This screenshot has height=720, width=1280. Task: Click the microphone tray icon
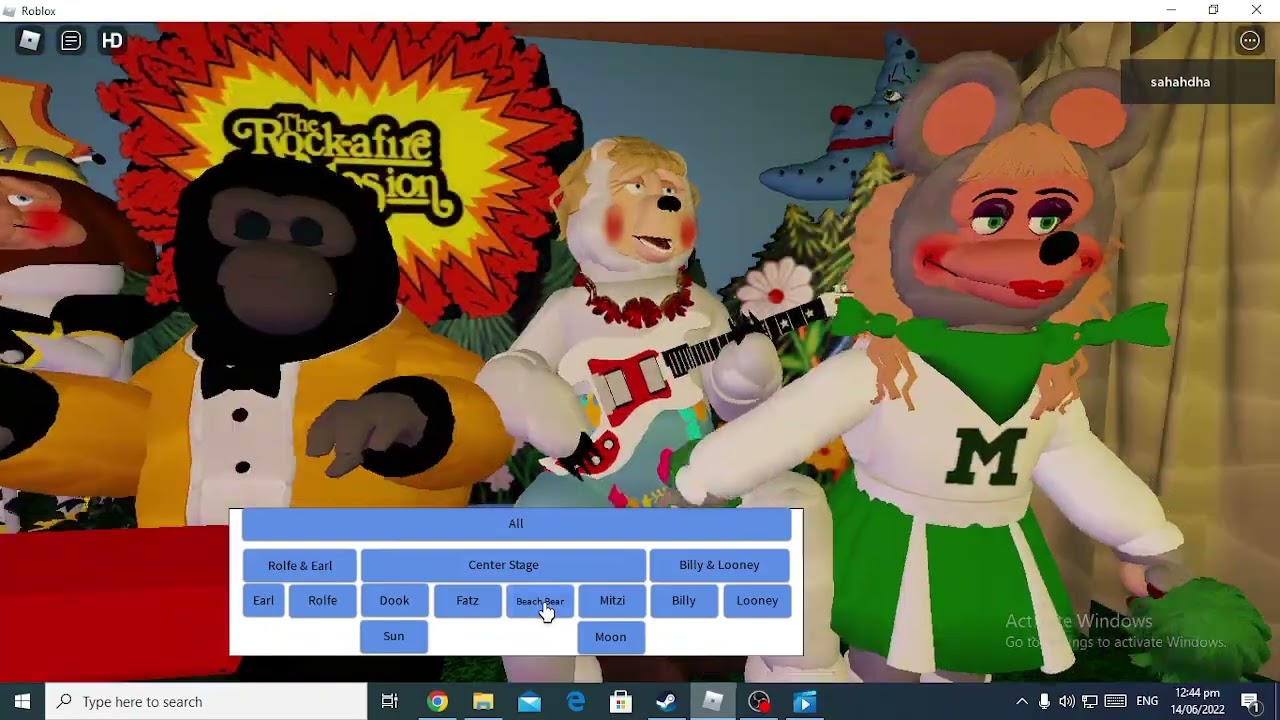(x=1044, y=702)
